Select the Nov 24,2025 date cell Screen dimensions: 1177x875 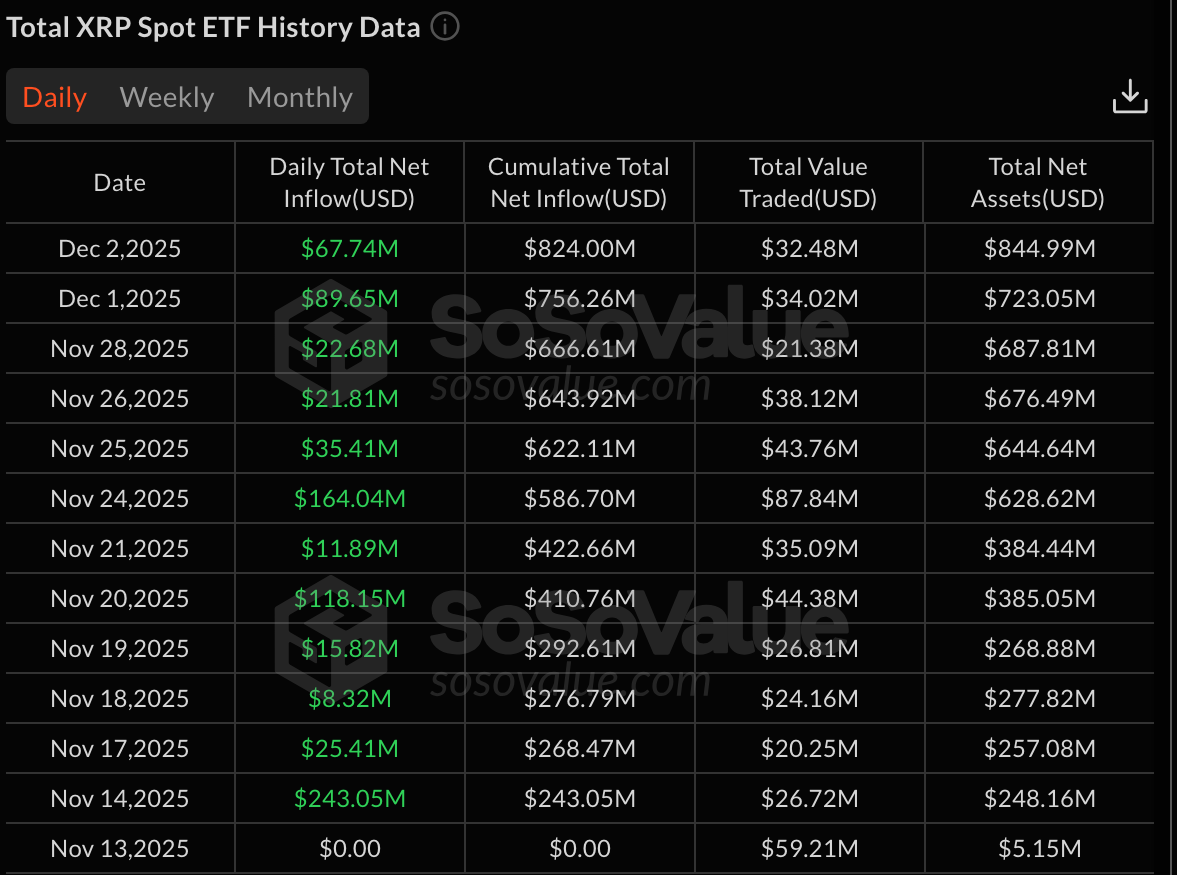(120, 498)
